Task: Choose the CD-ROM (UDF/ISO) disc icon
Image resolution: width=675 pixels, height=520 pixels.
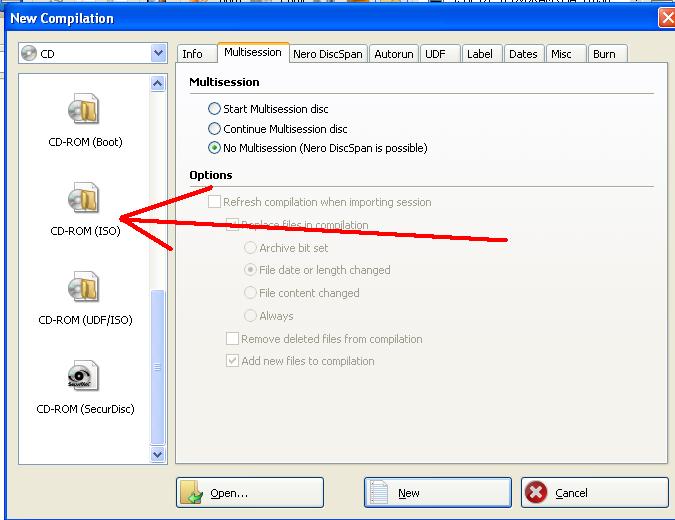Action: click(x=84, y=289)
